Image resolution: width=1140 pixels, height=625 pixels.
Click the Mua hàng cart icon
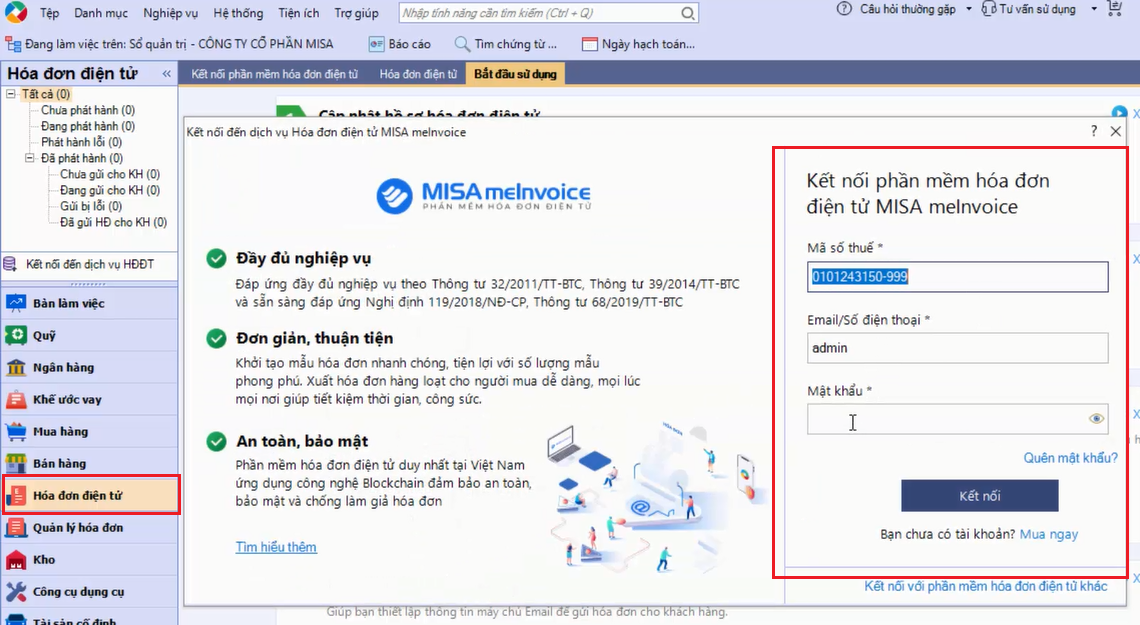pyautogui.click(x=16, y=431)
